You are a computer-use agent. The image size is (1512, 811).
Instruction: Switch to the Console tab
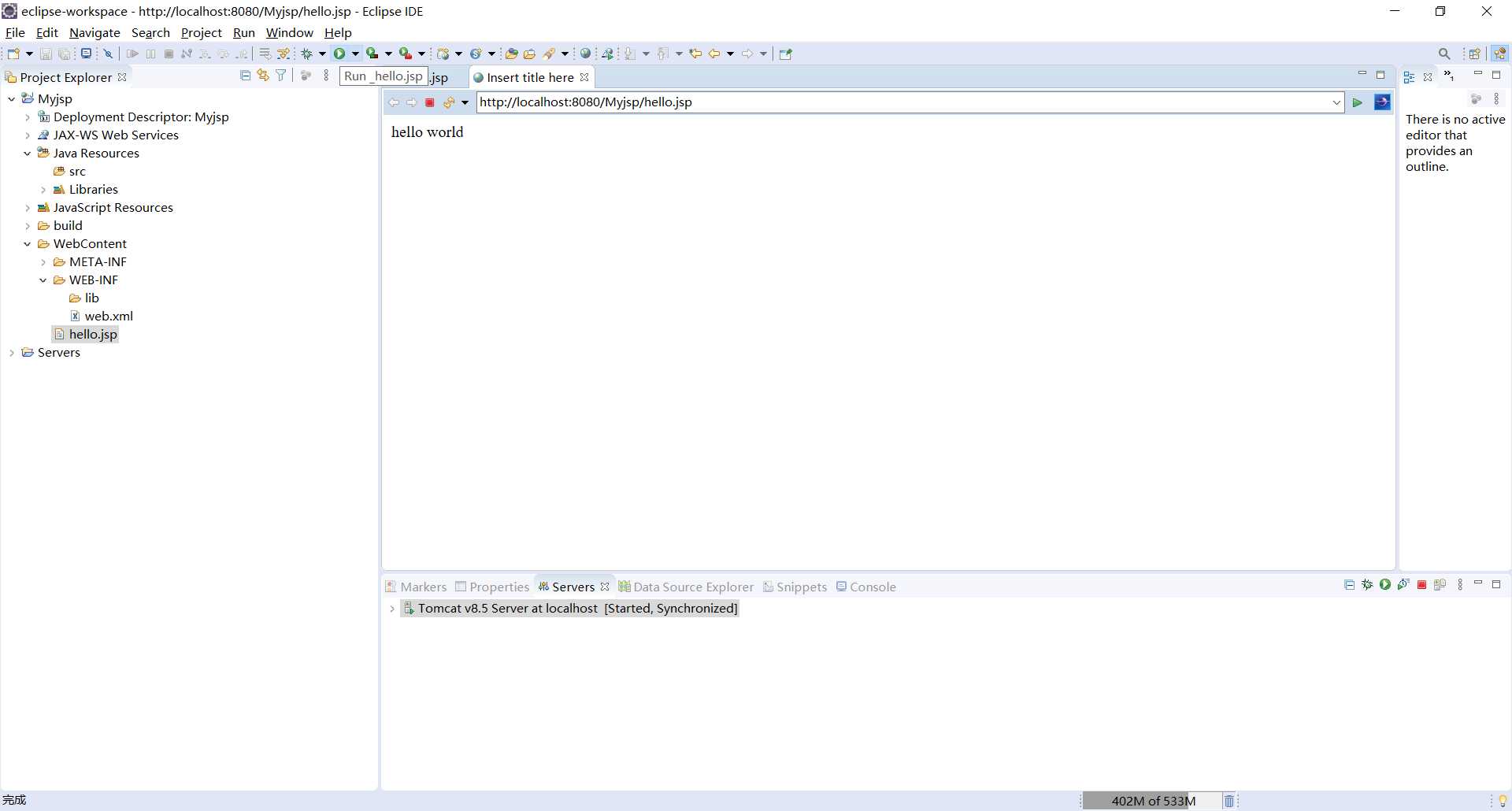click(x=866, y=587)
